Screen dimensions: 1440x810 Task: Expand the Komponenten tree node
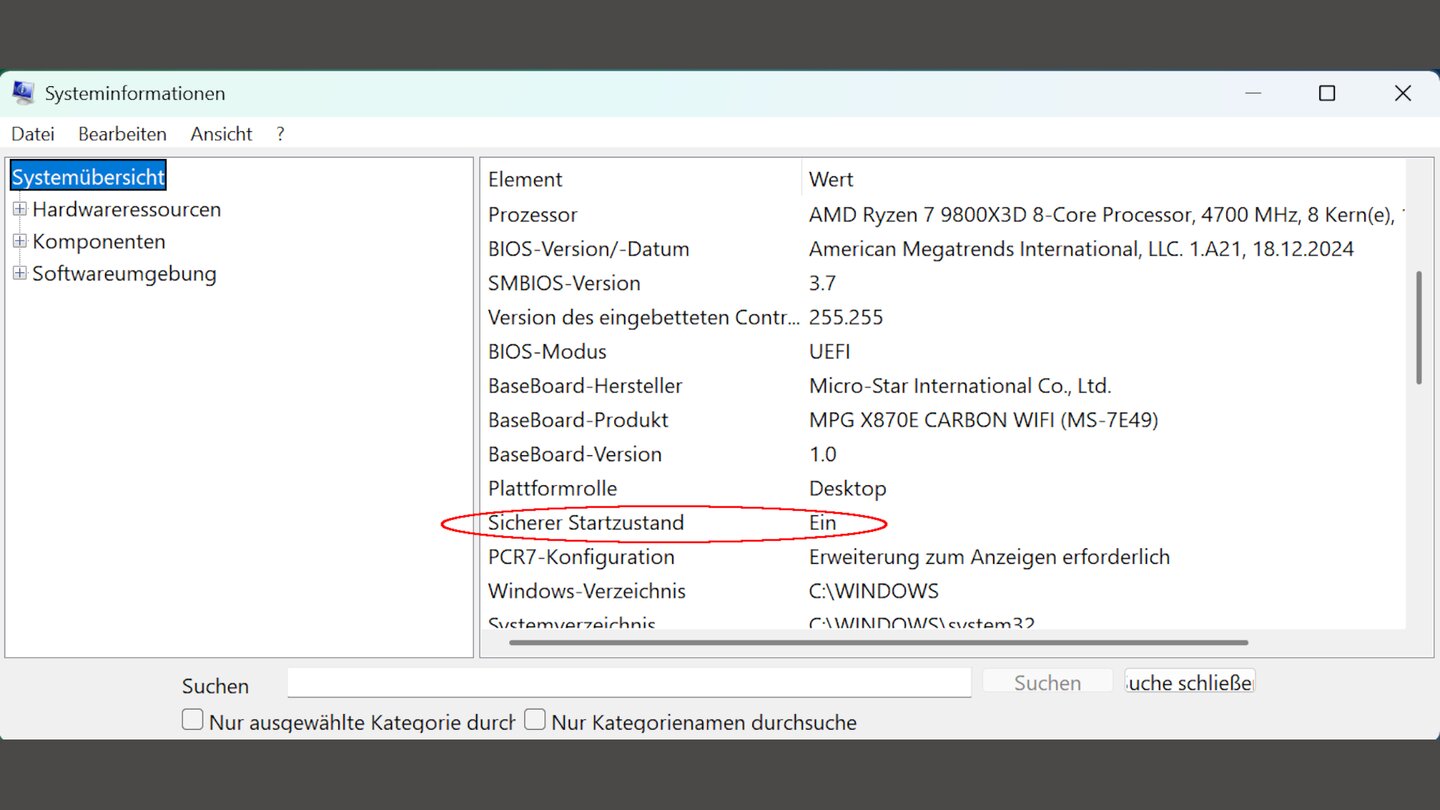coord(19,242)
